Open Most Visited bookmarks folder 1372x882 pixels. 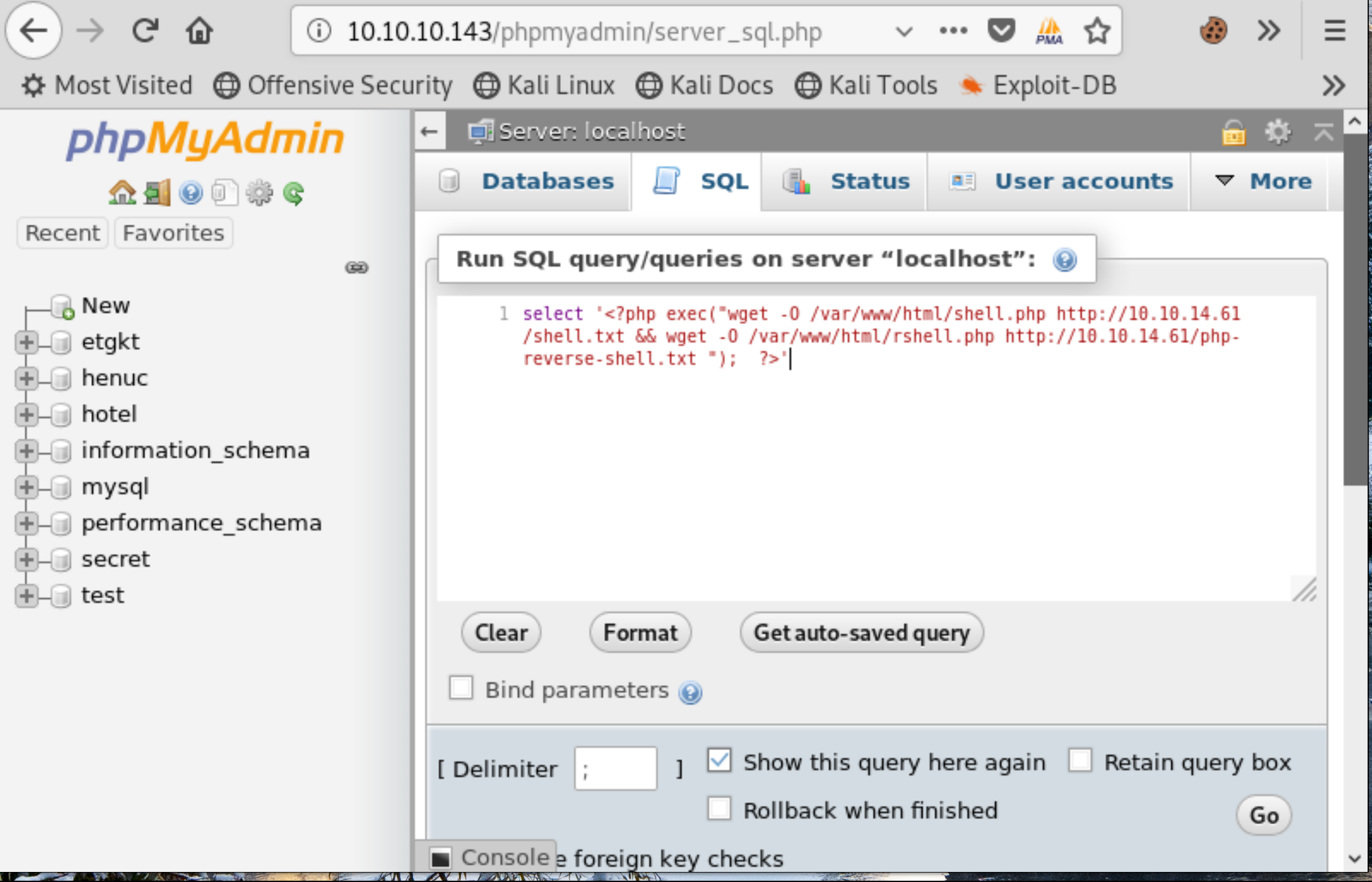tap(107, 85)
